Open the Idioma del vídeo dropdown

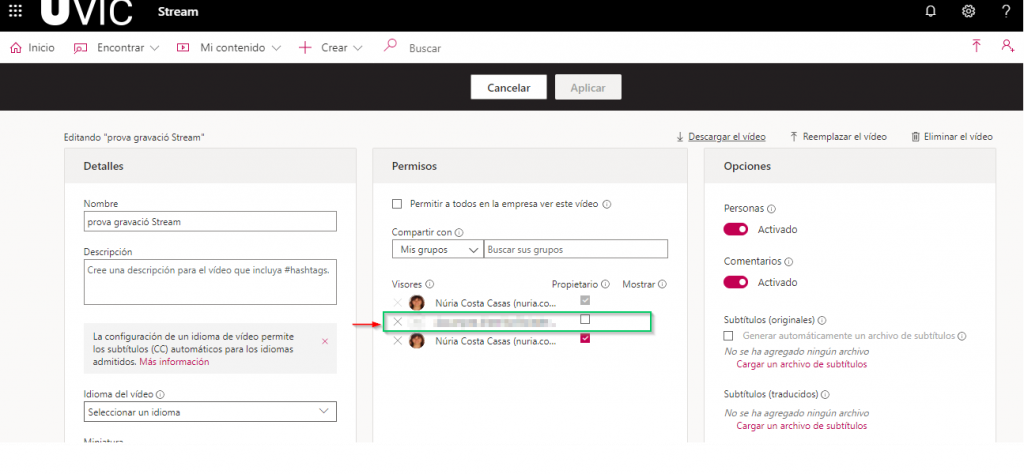click(210, 412)
